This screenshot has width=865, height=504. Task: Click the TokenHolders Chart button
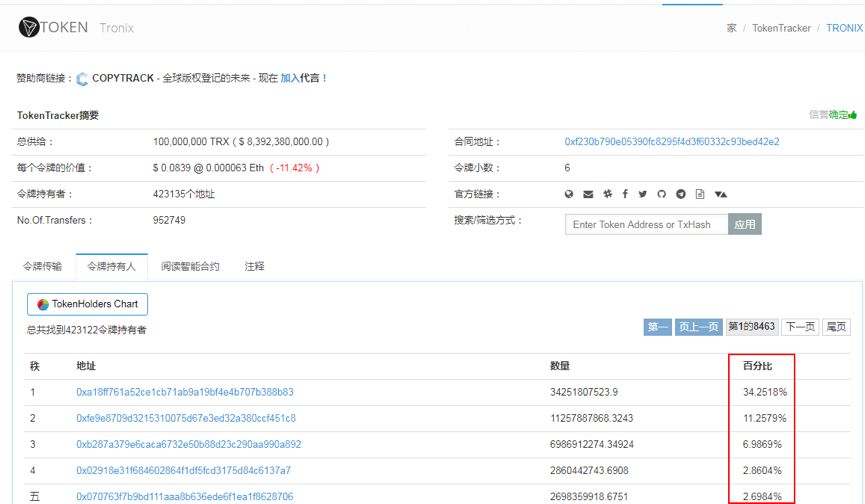tap(87, 304)
